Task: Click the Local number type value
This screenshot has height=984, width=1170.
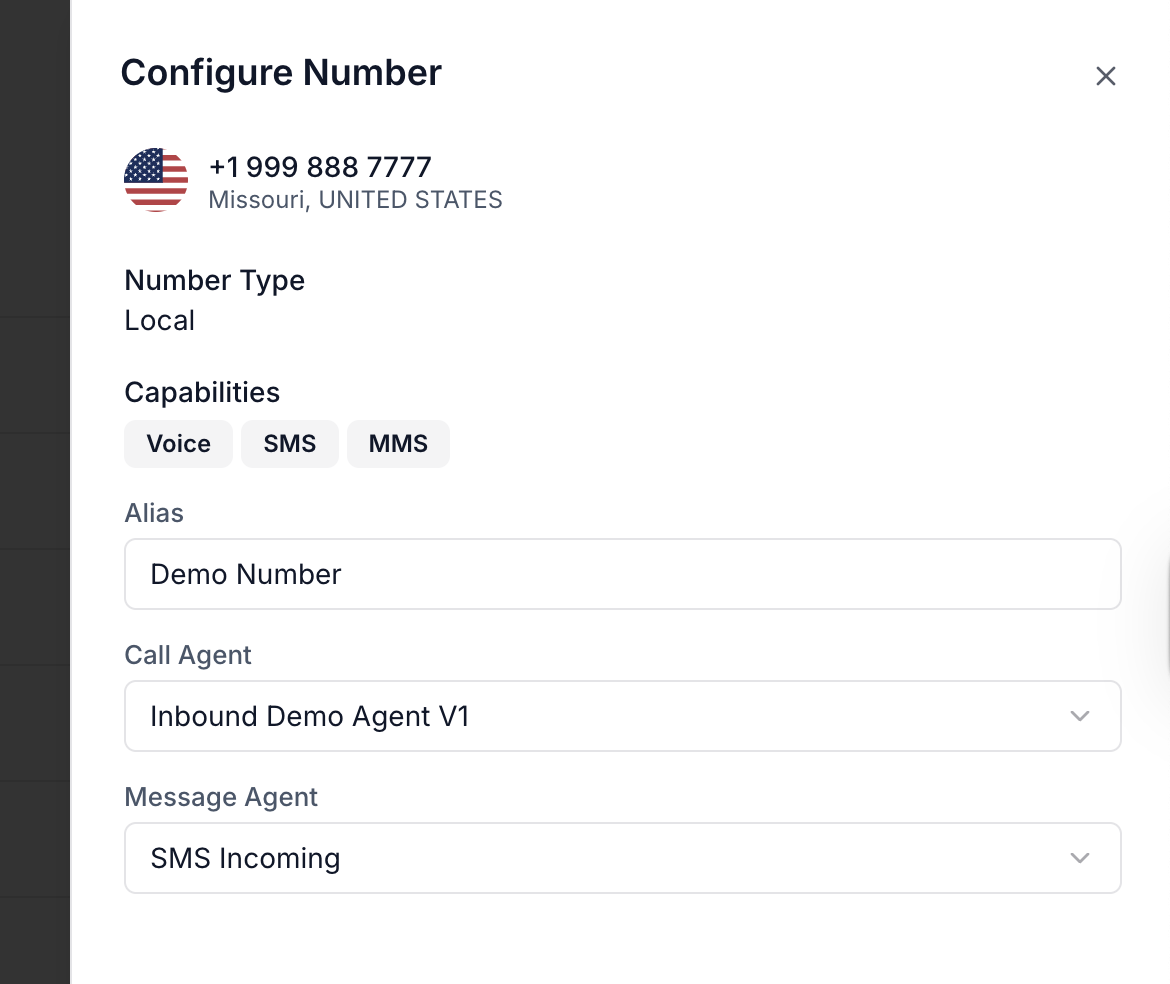Action: (x=160, y=321)
